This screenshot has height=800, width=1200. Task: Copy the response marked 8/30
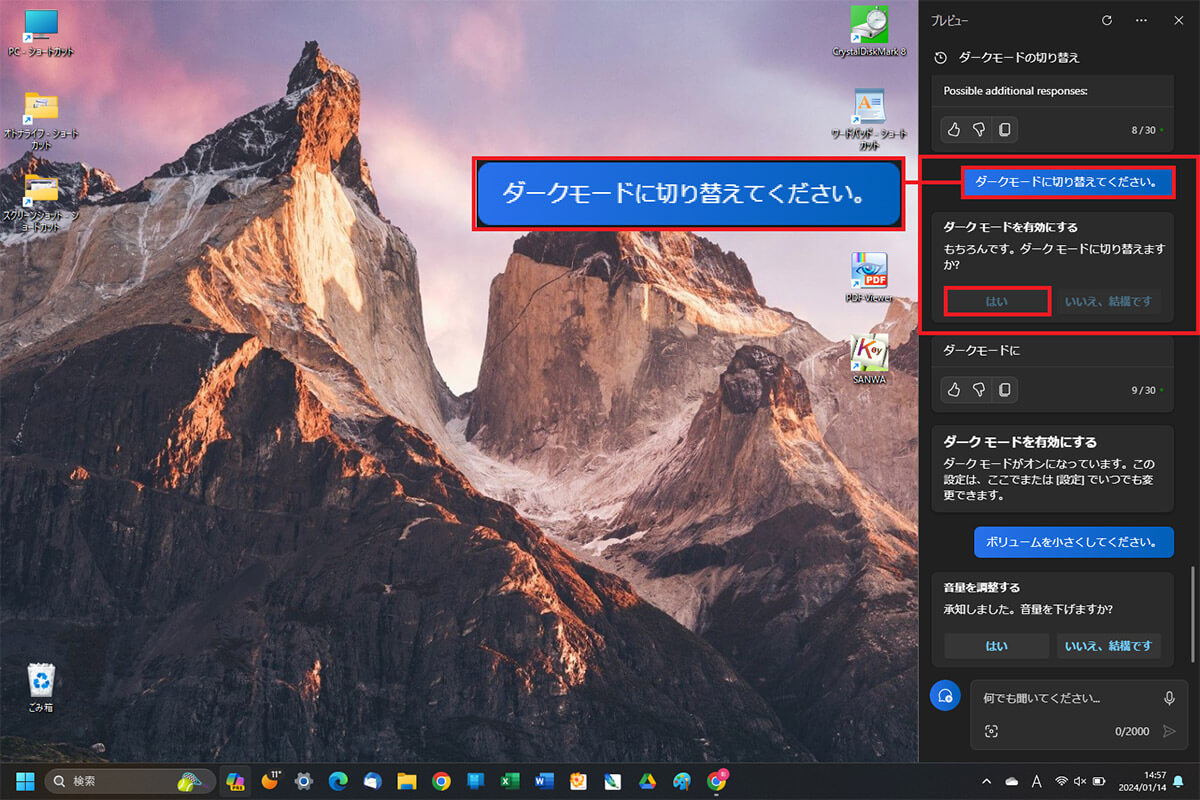(1004, 129)
